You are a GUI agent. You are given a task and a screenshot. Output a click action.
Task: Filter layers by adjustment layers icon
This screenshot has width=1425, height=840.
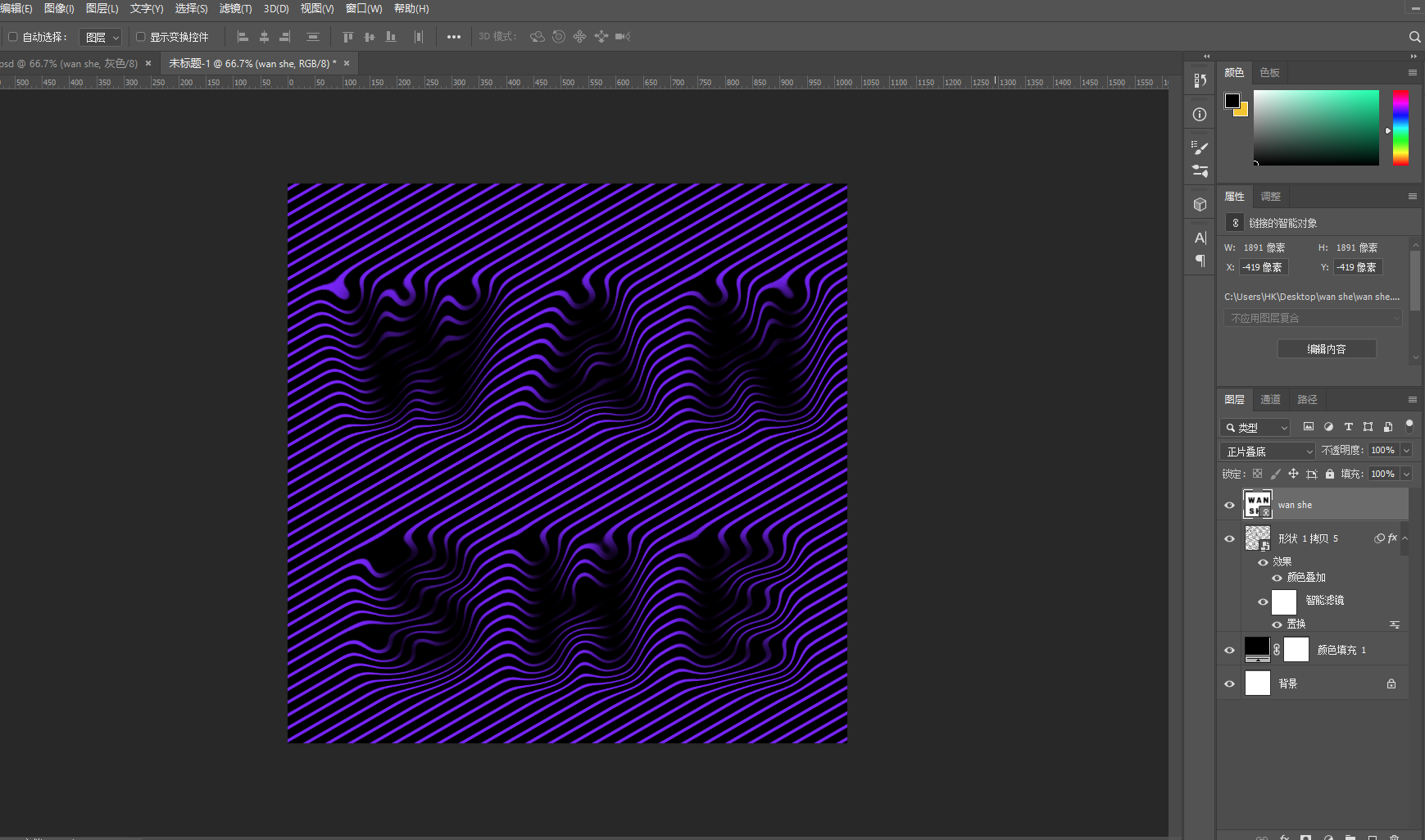tap(1328, 427)
